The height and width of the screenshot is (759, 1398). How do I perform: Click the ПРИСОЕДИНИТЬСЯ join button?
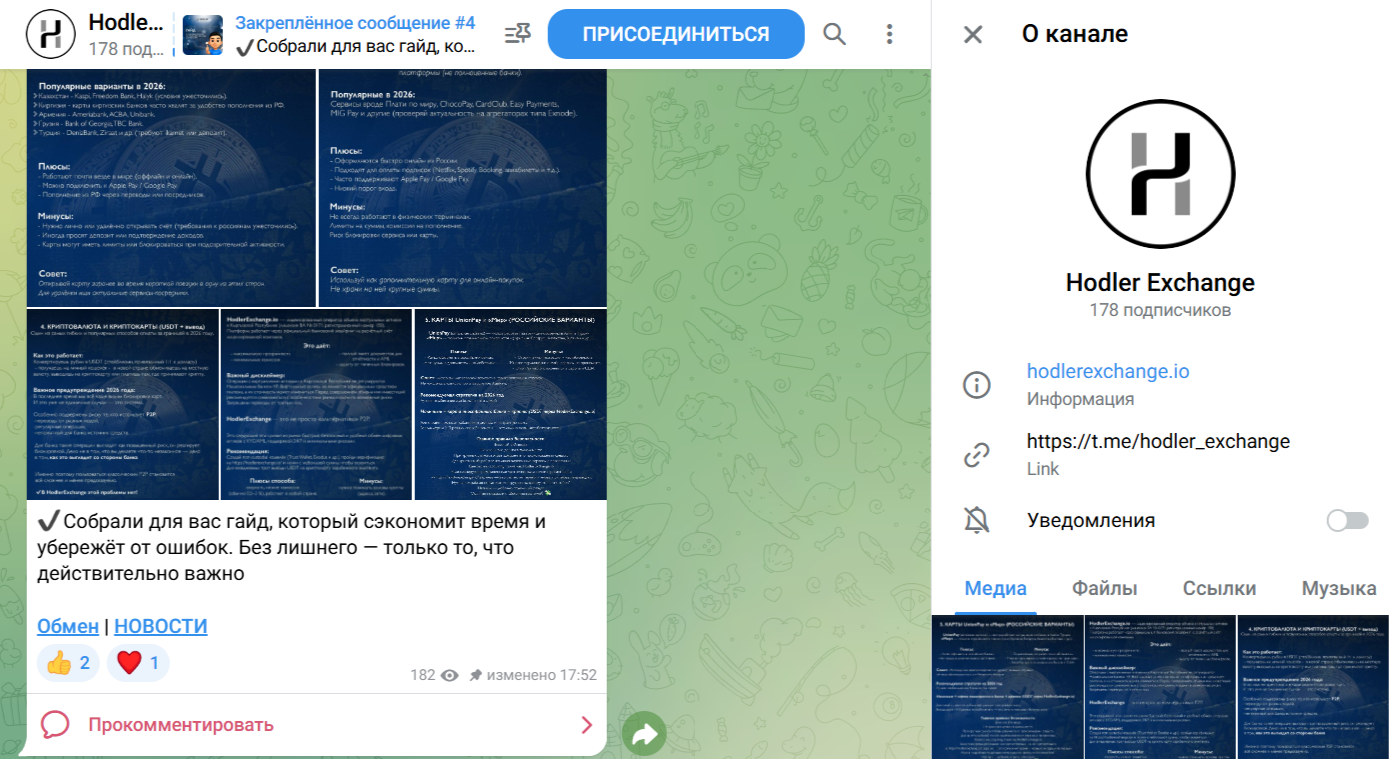[x=676, y=34]
